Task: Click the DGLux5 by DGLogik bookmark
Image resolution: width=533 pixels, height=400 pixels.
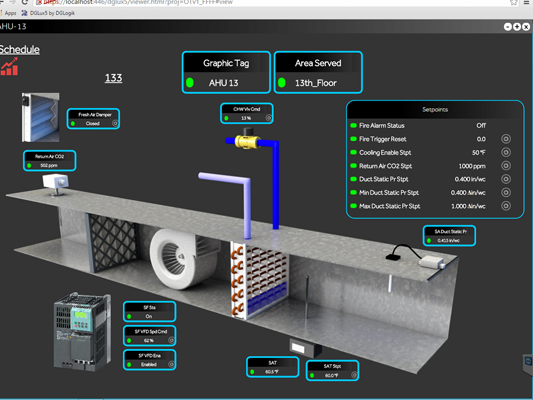Action: [x=48, y=13]
